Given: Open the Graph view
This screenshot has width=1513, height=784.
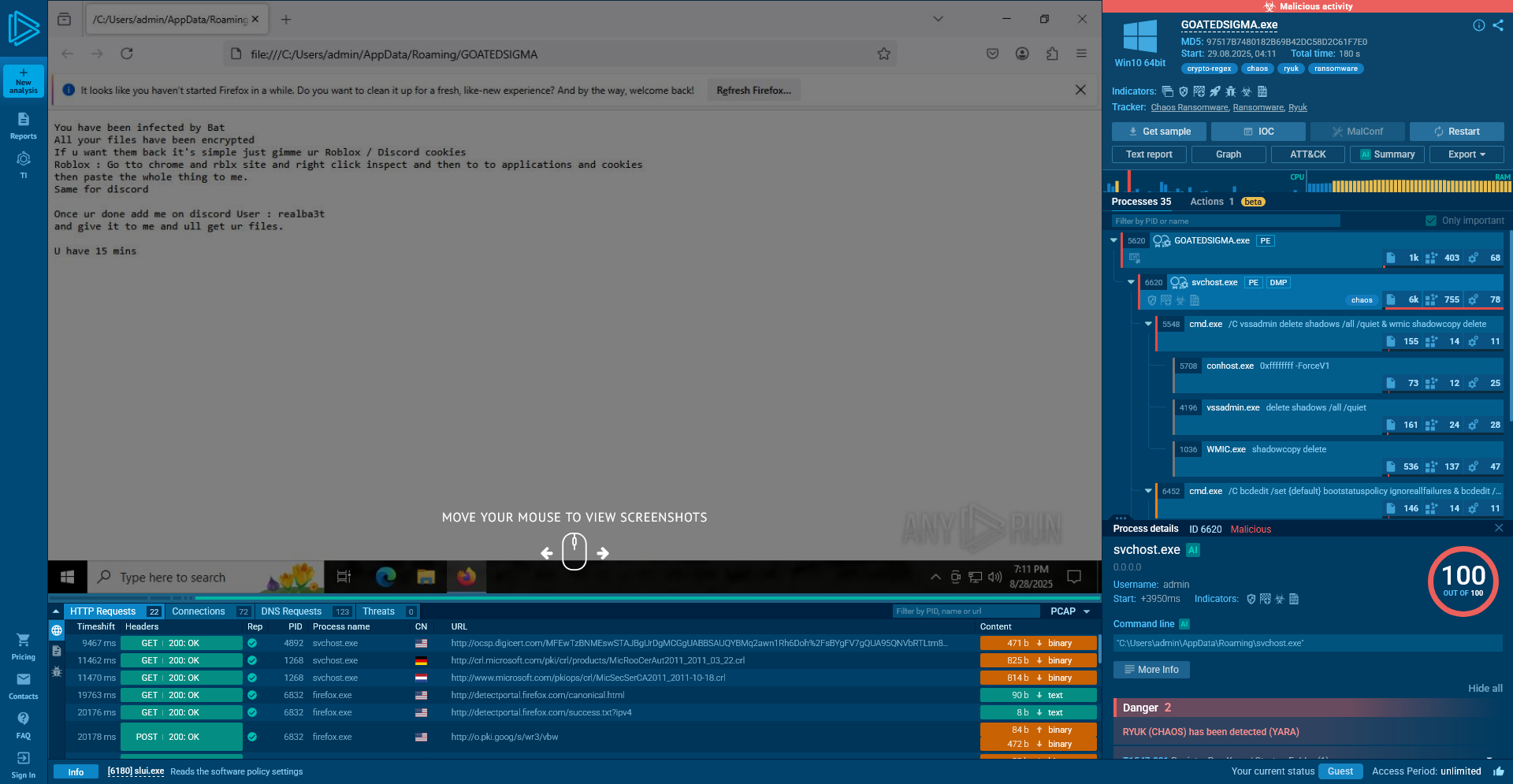Looking at the screenshot, I should pyautogui.click(x=1229, y=154).
